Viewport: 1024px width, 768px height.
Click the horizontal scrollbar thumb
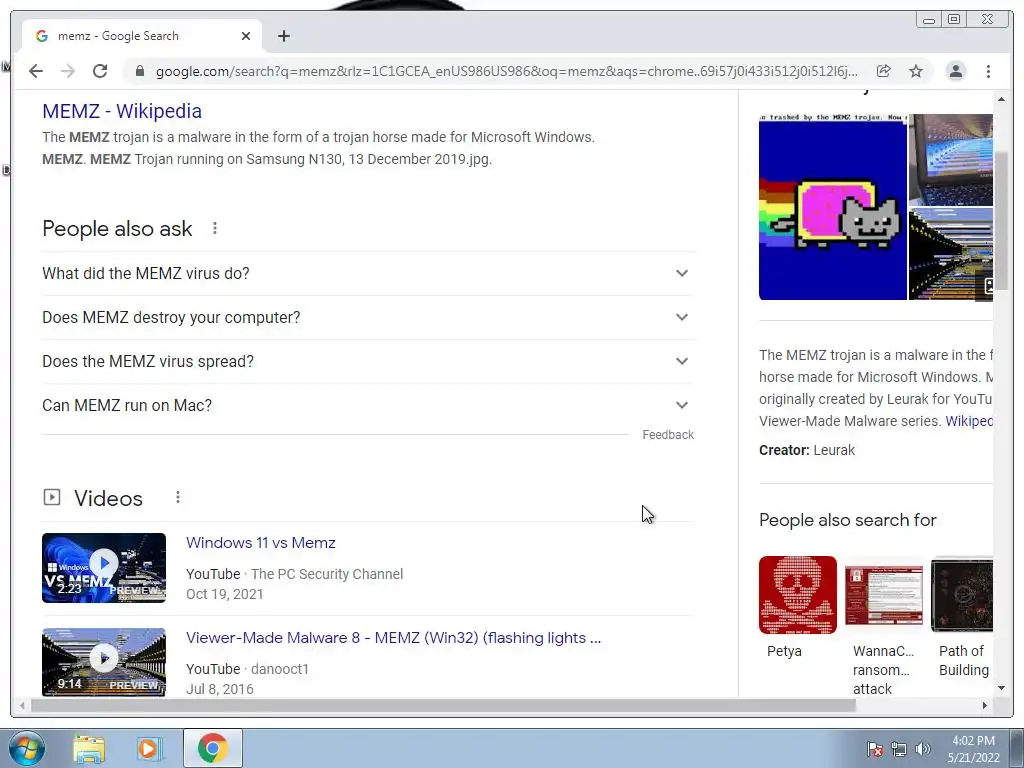click(x=443, y=705)
